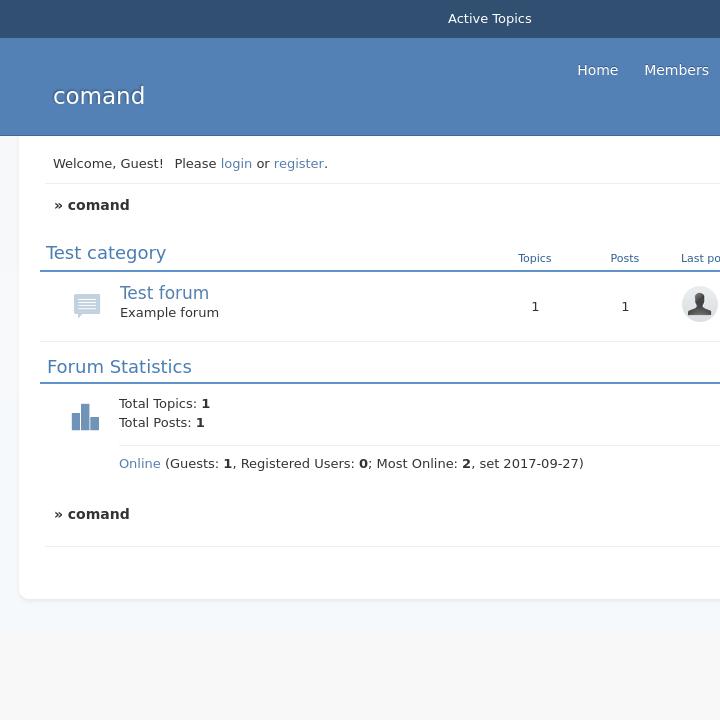Click the Topics column header

click(x=534, y=258)
